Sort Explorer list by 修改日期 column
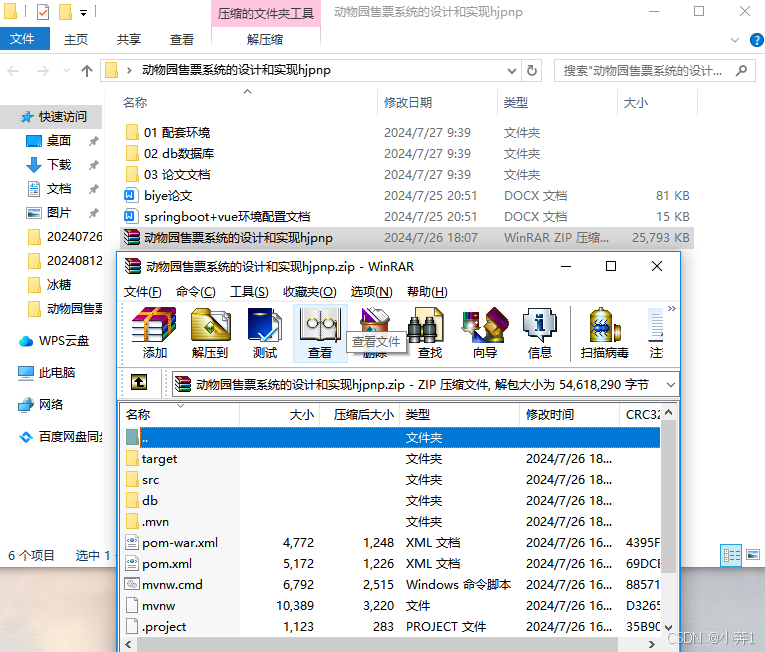765x652 pixels. click(x=437, y=102)
